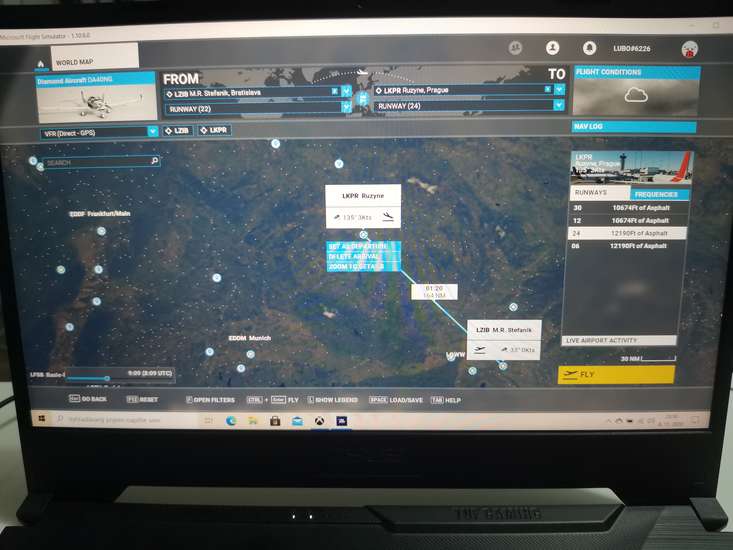Swap departure and arrival airports
Image resolution: width=733 pixels, height=550 pixels.
[x=362, y=99]
